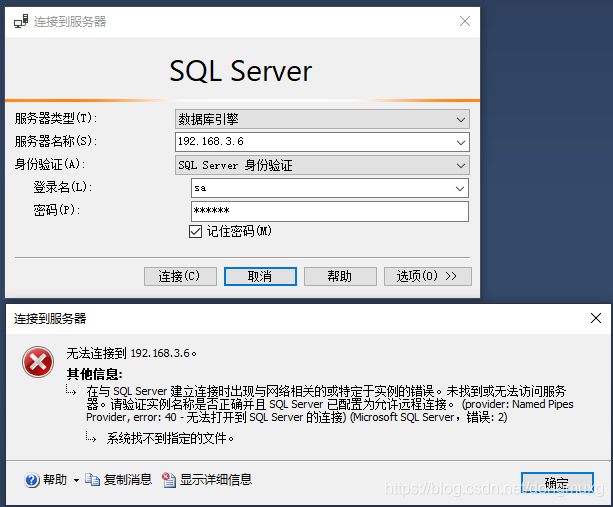
Task: Click the 无法连接到 192.168.3.6 message text
Action: pos(131,353)
